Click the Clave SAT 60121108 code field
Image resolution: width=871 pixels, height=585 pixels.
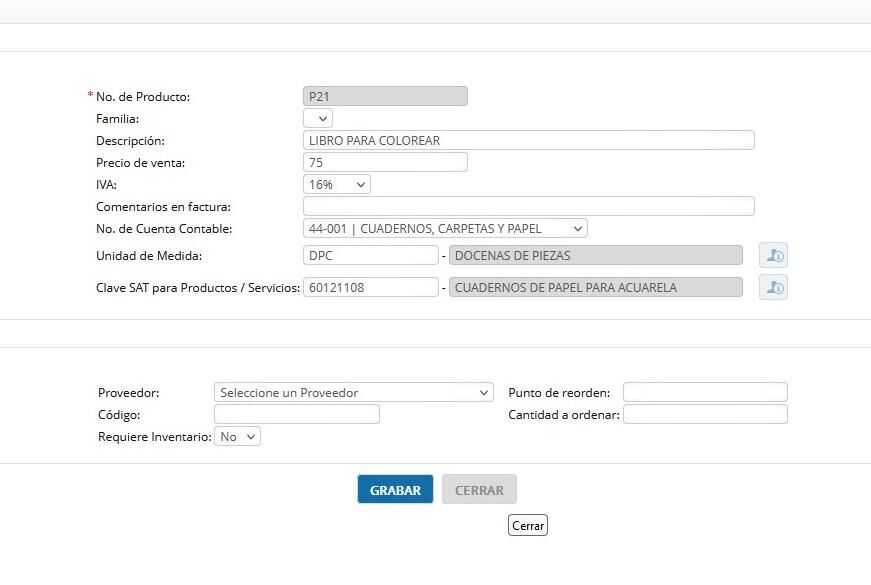tap(371, 287)
